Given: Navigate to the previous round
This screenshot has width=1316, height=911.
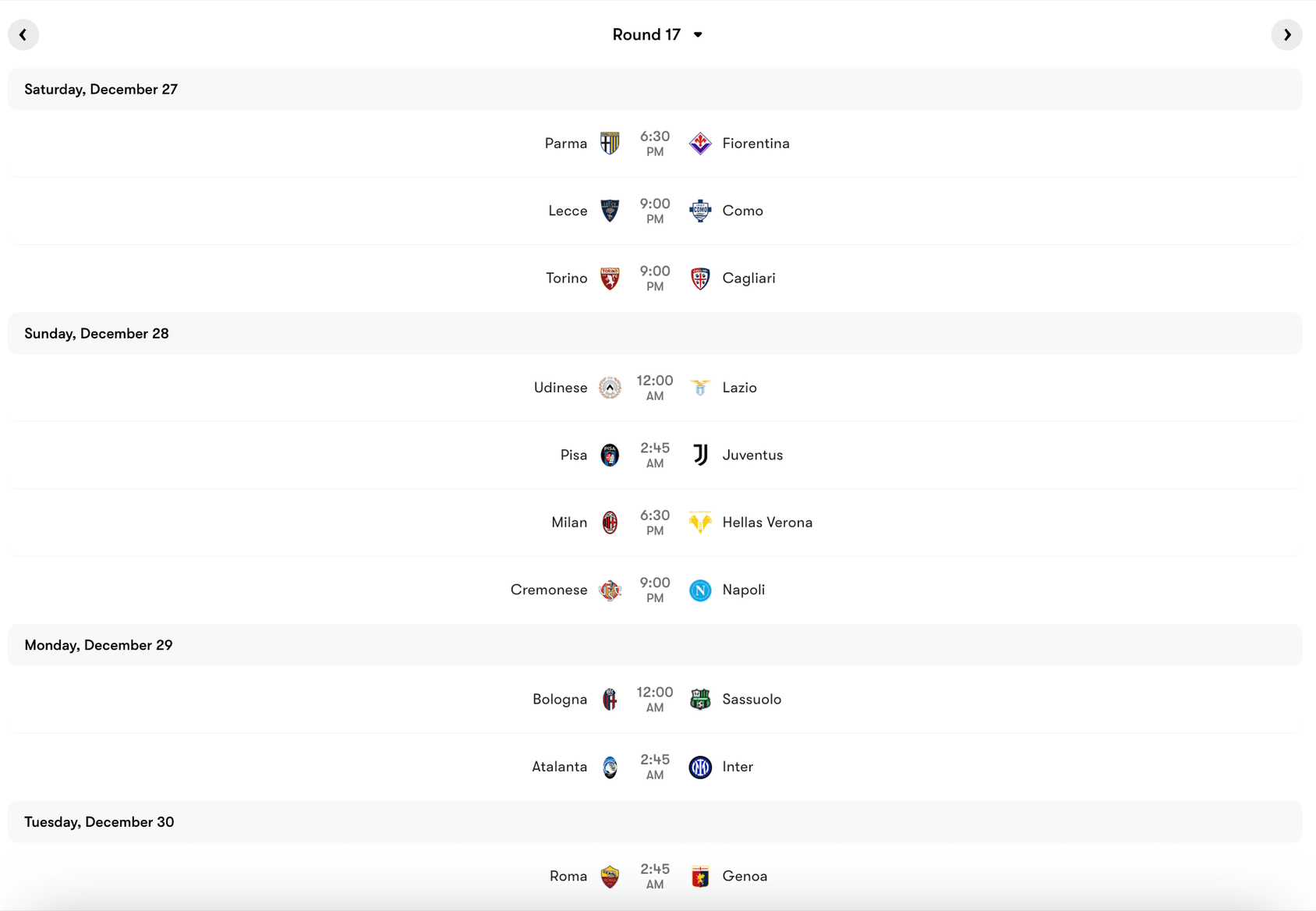Looking at the screenshot, I should [23, 34].
